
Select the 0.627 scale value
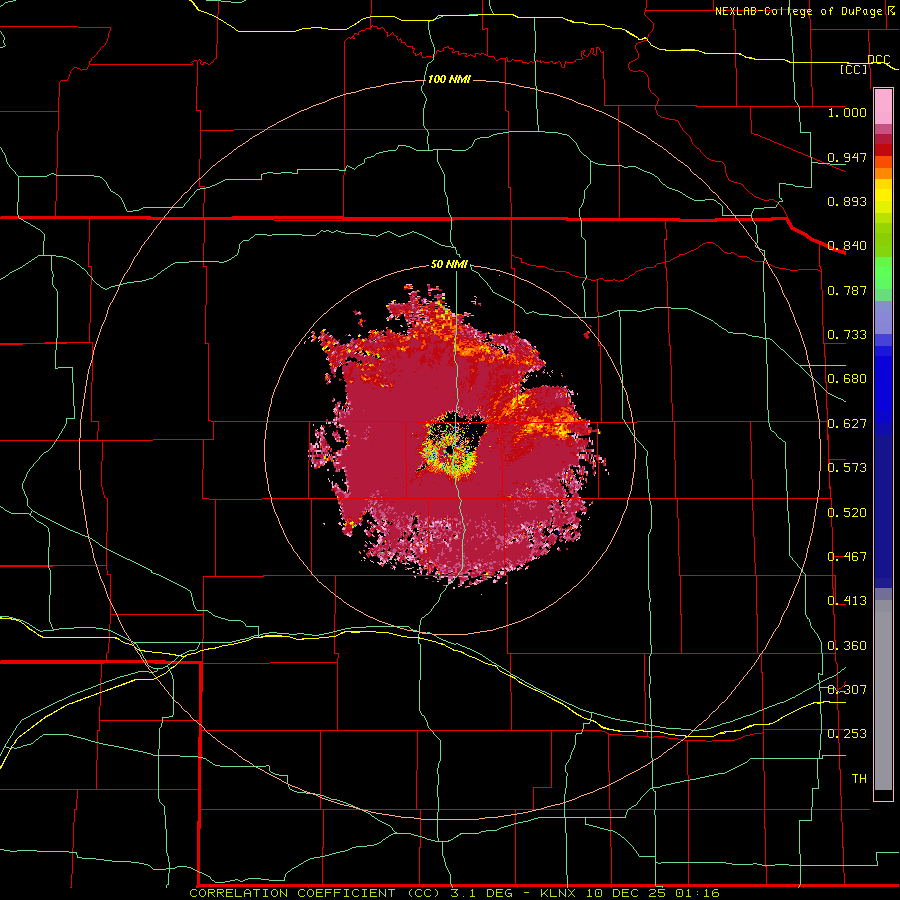[x=847, y=424]
